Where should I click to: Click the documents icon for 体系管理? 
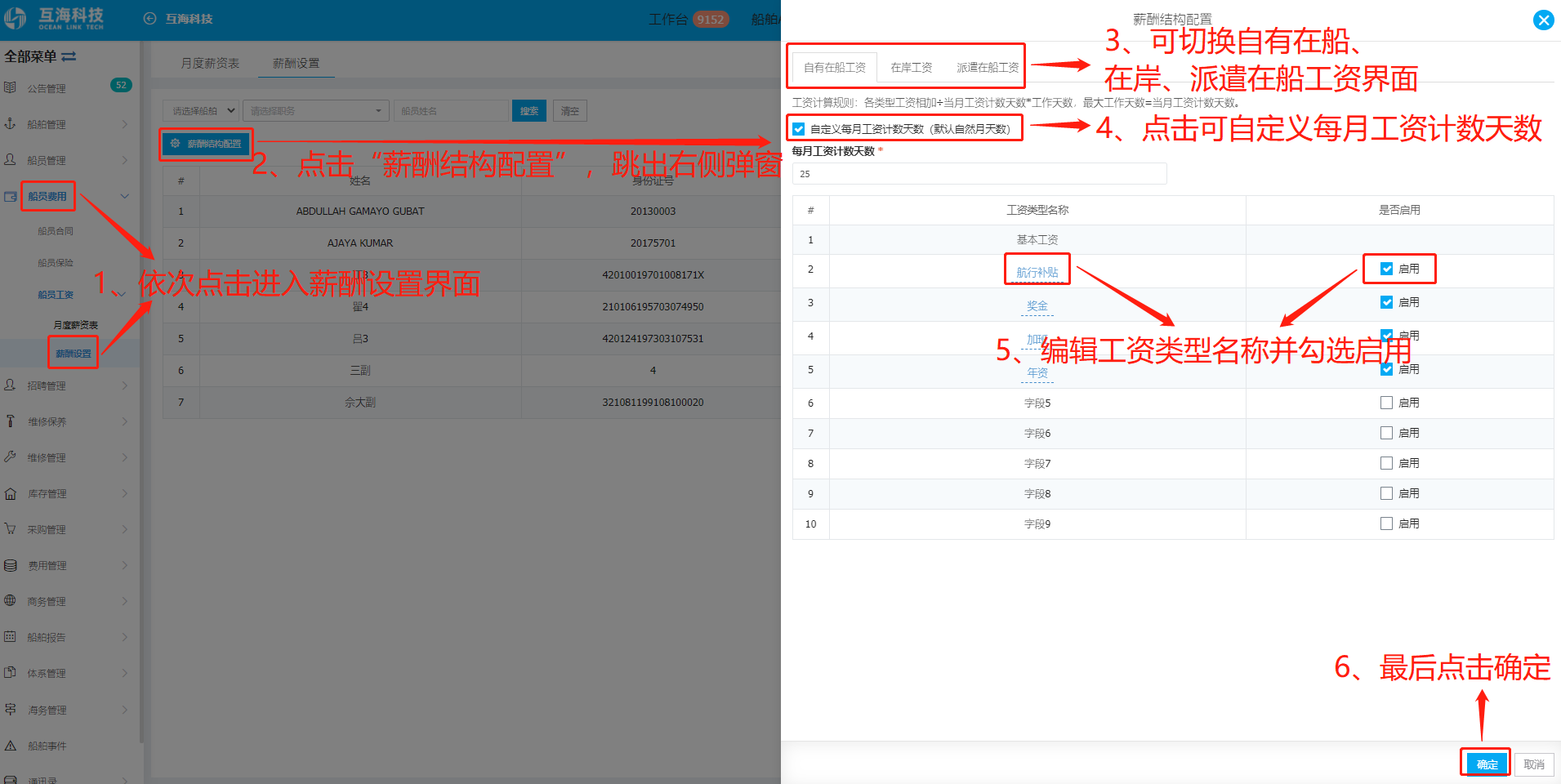pyautogui.click(x=10, y=672)
